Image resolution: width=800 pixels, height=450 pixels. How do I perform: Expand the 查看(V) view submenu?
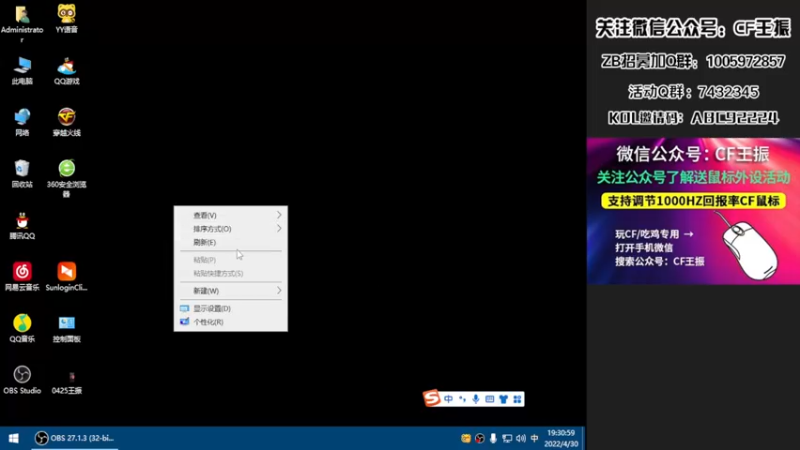click(231, 215)
